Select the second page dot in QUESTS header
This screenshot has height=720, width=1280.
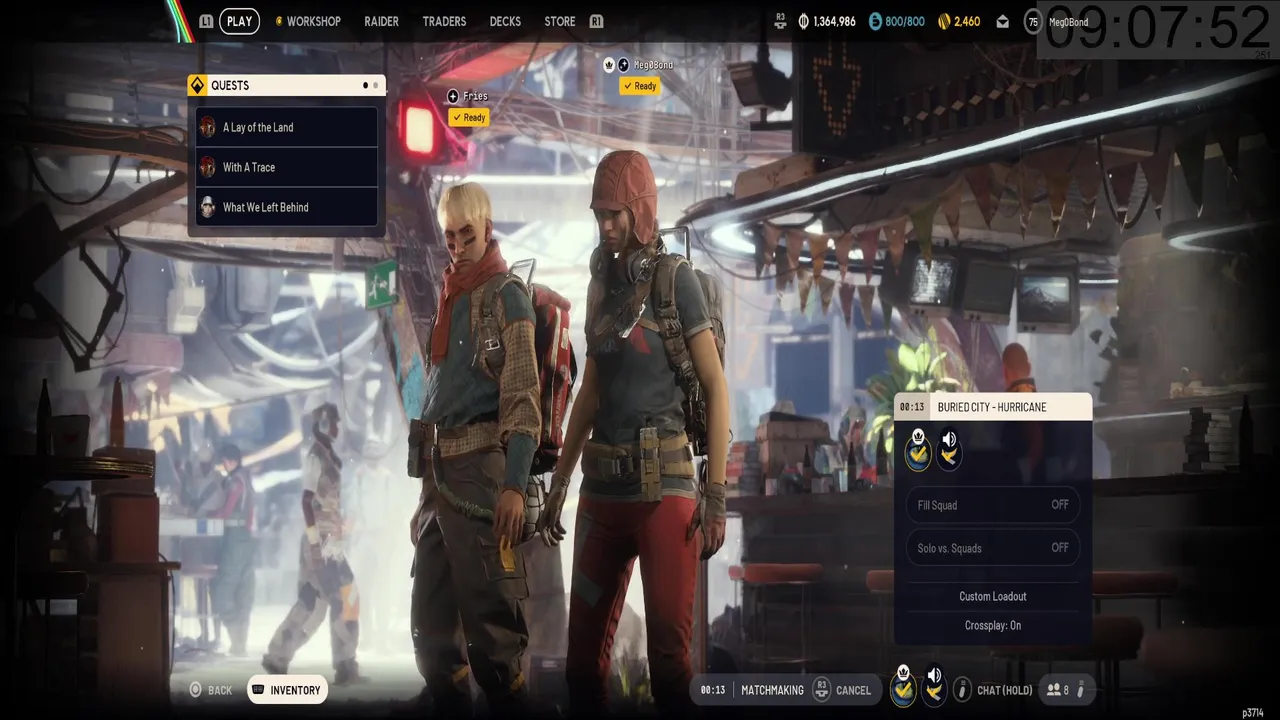click(376, 85)
